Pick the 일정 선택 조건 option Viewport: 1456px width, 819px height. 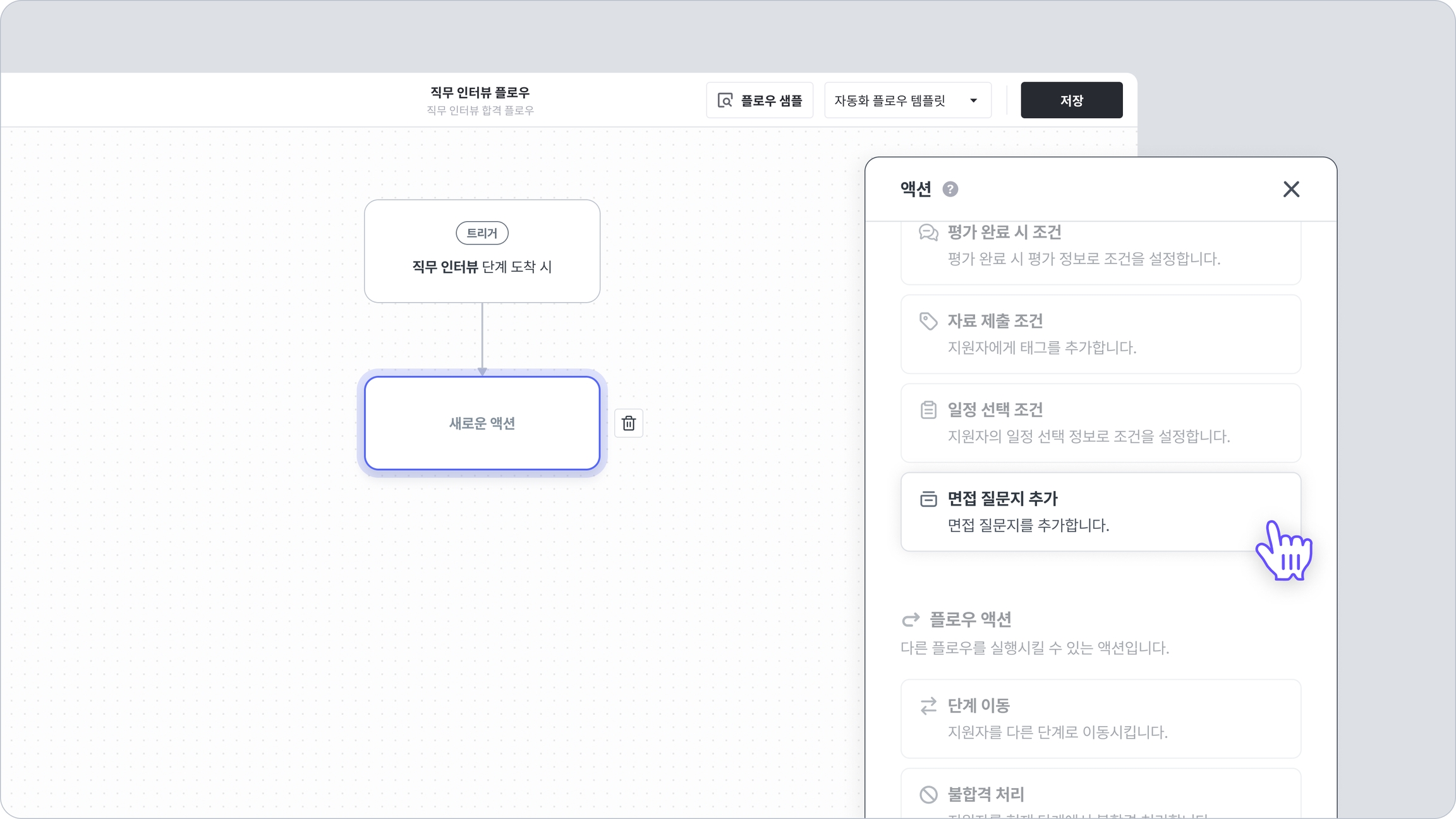click(x=1100, y=423)
